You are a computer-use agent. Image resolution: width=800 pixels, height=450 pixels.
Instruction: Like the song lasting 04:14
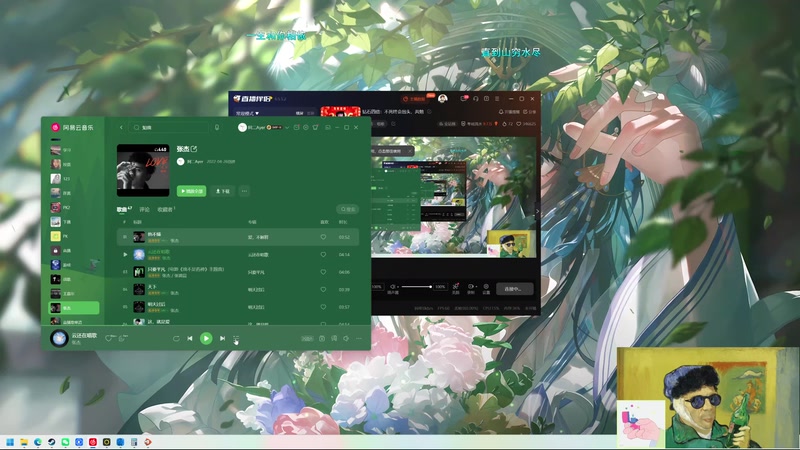[x=323, y=255]
